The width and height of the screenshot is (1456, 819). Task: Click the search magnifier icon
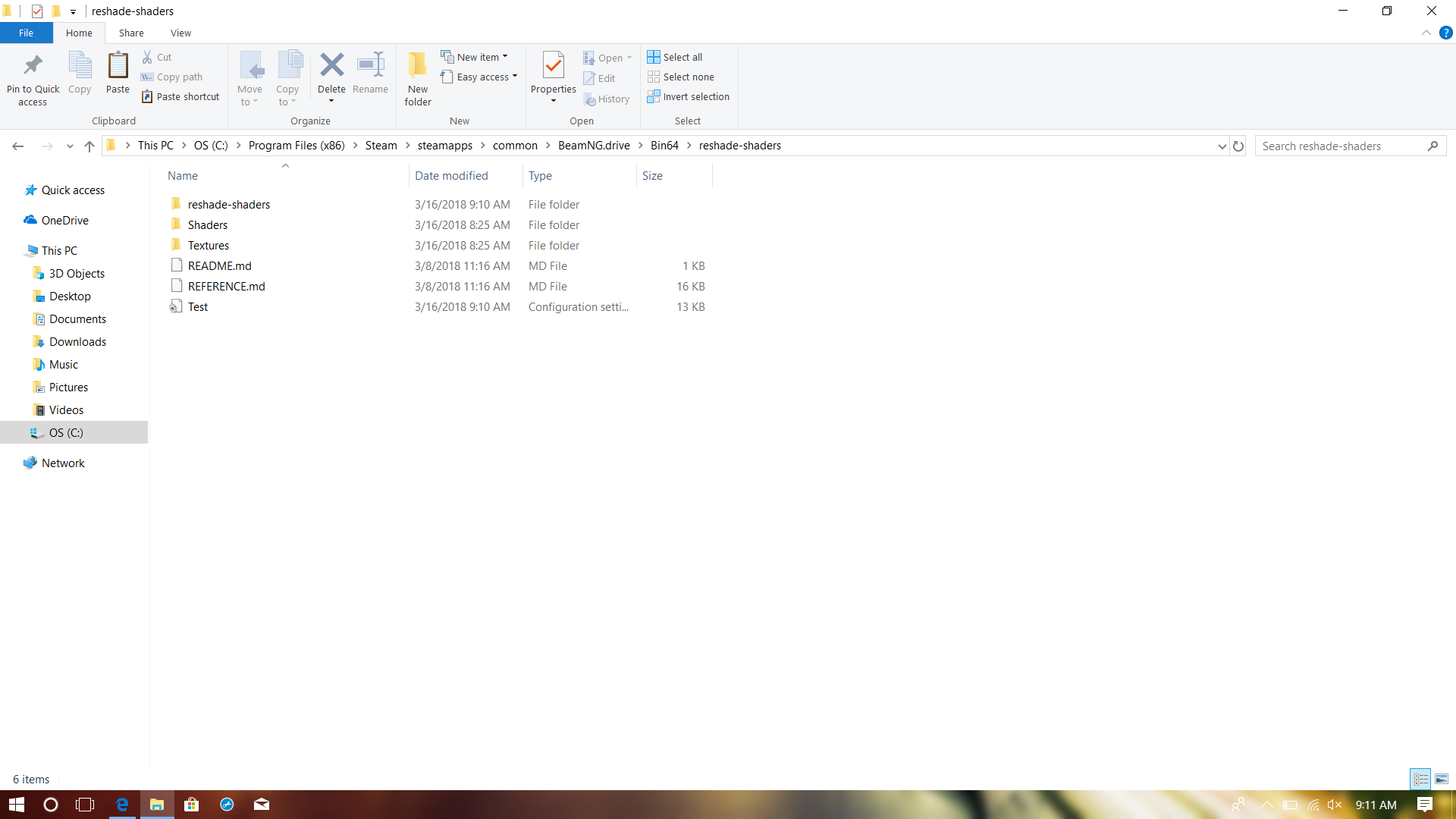click(x=1432, y=146)
